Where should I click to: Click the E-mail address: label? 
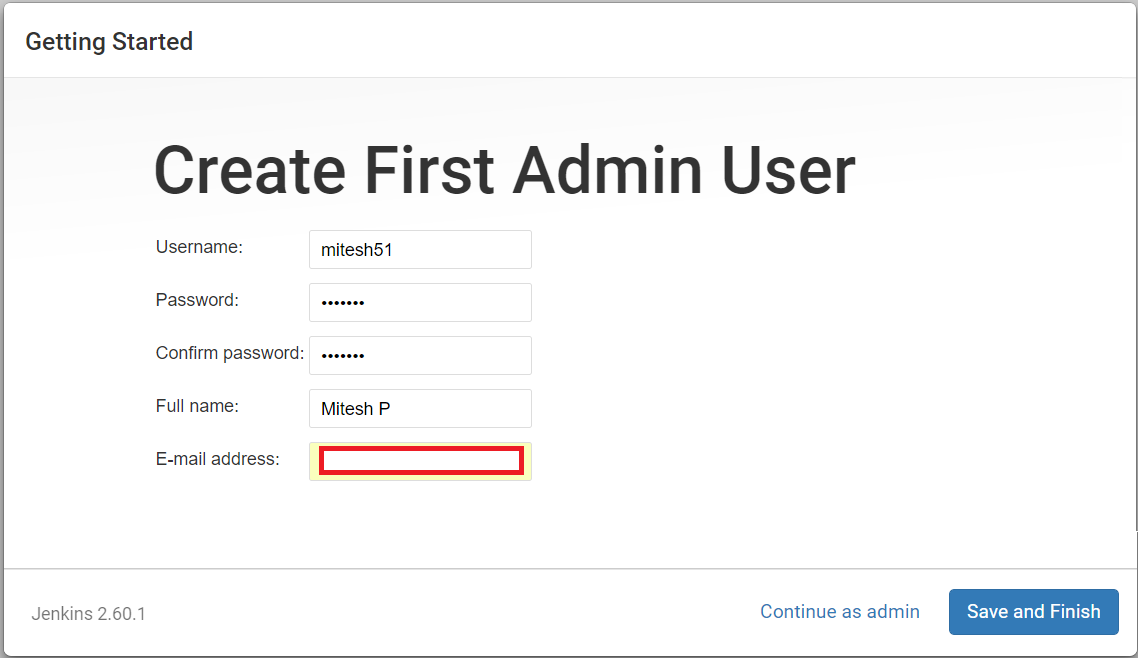click(x=217, y=458)
